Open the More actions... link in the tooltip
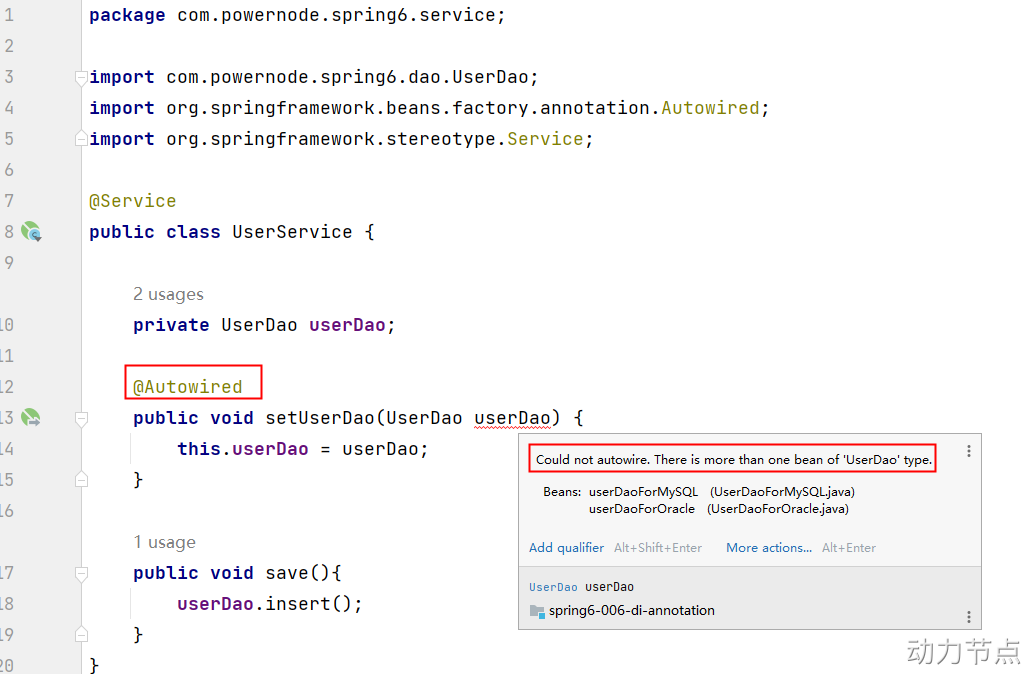This screenshot has height=674, width=1030. [x=769, y=547]
